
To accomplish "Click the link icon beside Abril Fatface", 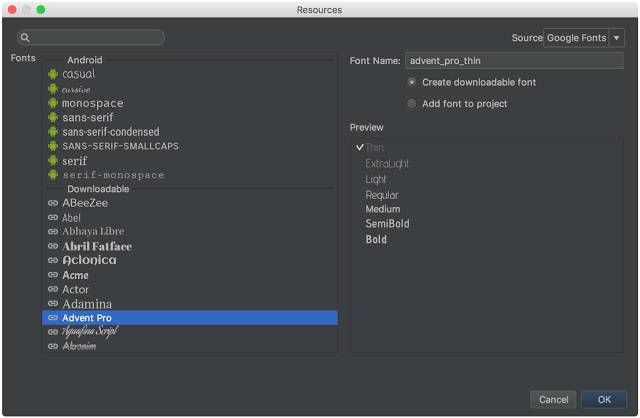I will [x=53, y=246].
